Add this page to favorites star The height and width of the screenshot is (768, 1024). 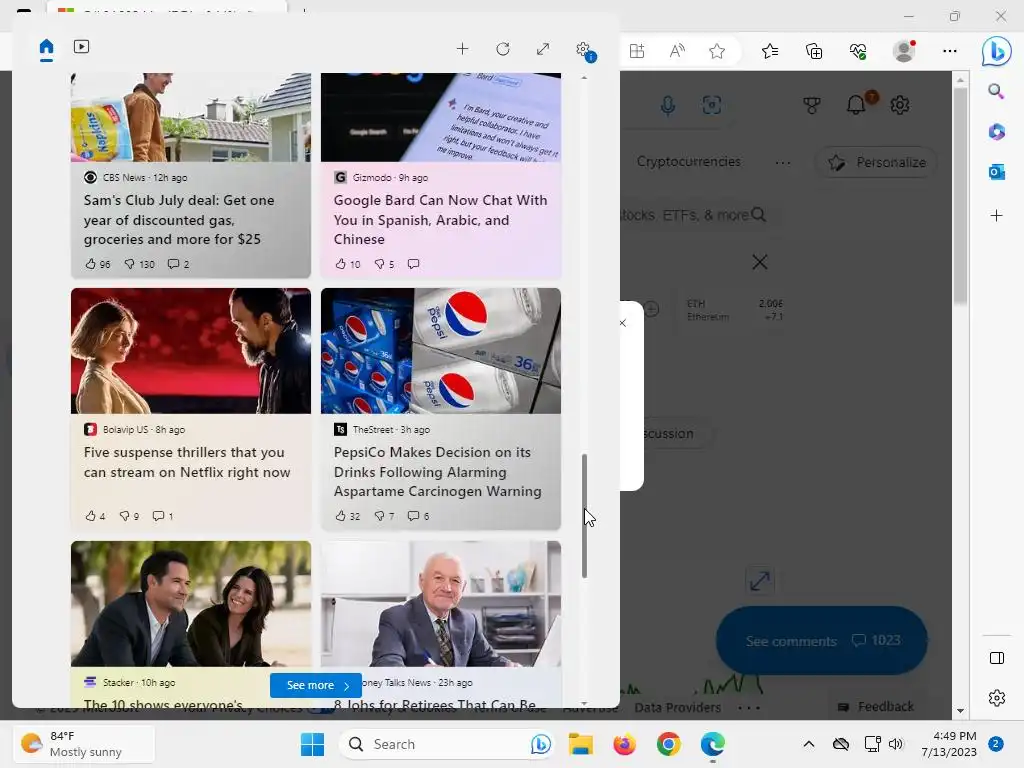[x=717, y=51]
